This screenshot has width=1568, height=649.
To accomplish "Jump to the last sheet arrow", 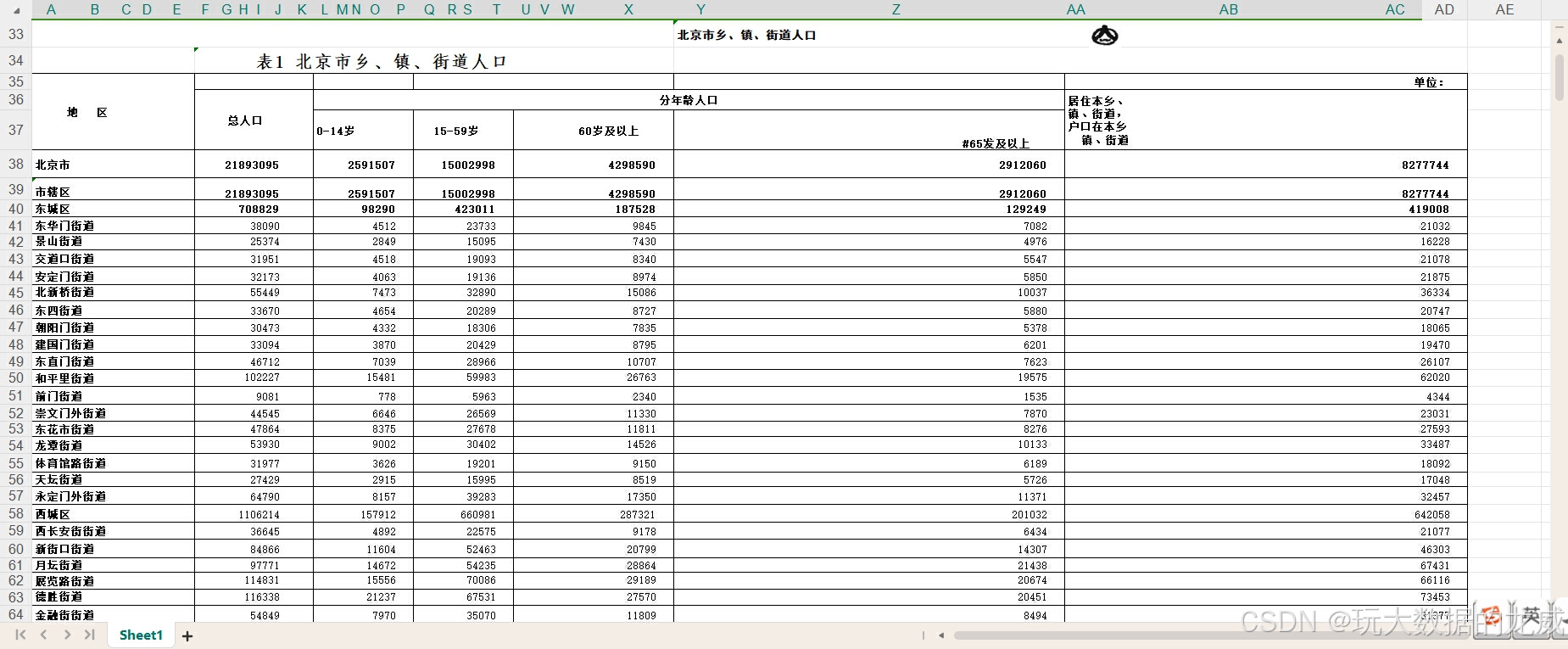I will tap(90, 635).
